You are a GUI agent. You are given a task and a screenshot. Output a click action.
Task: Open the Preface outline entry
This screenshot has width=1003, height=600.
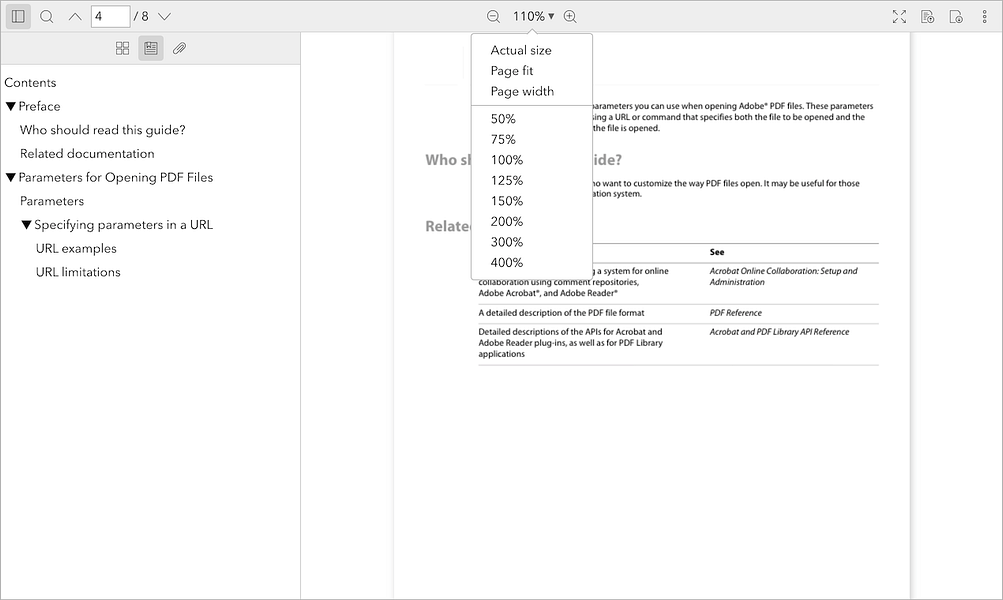[39, 106]
